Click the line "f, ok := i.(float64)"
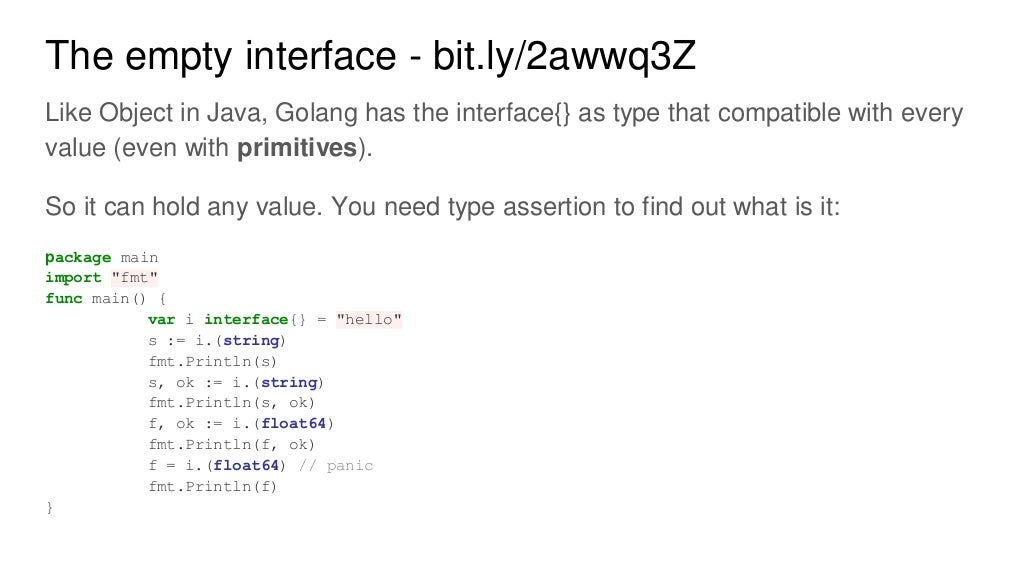 pos(241,424)
